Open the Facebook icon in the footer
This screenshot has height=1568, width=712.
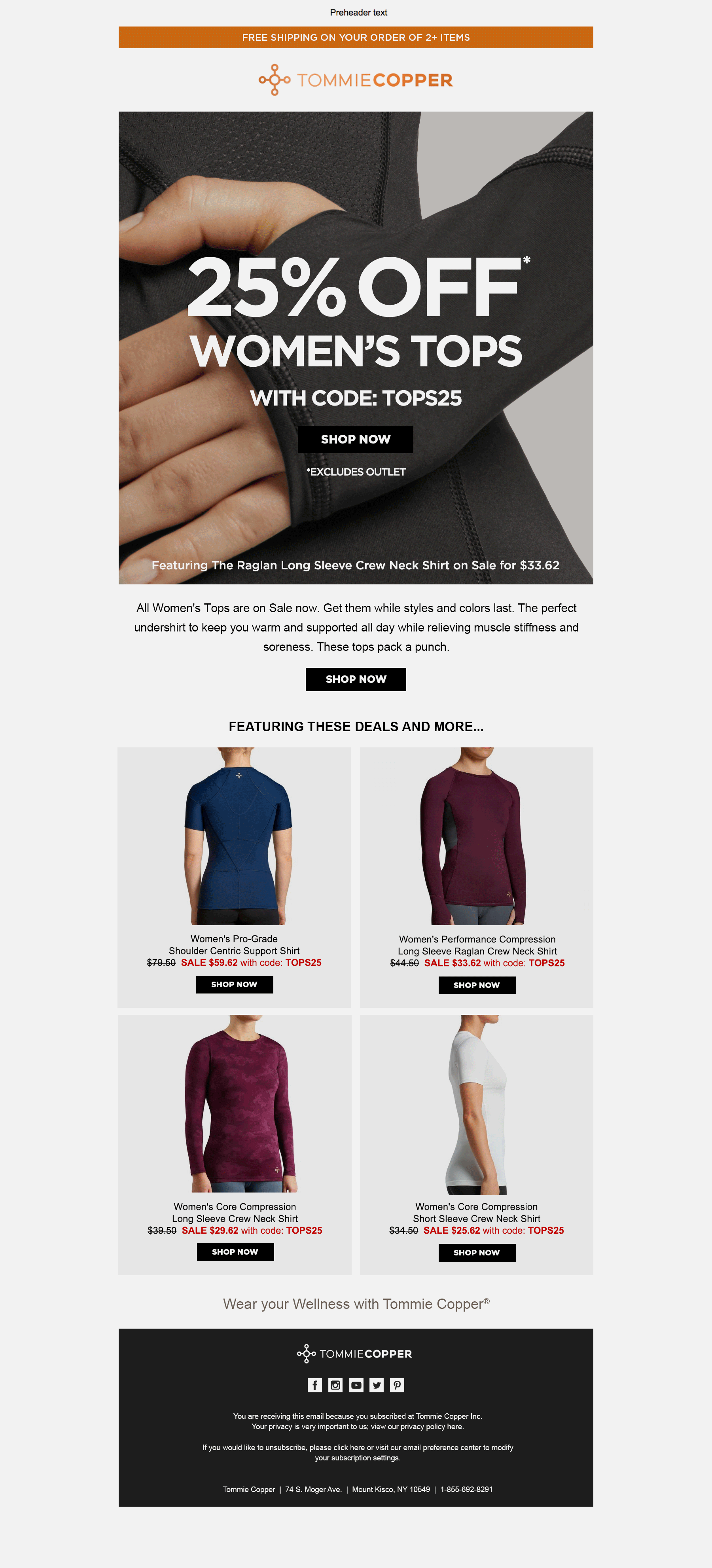tap(314, 1385)
